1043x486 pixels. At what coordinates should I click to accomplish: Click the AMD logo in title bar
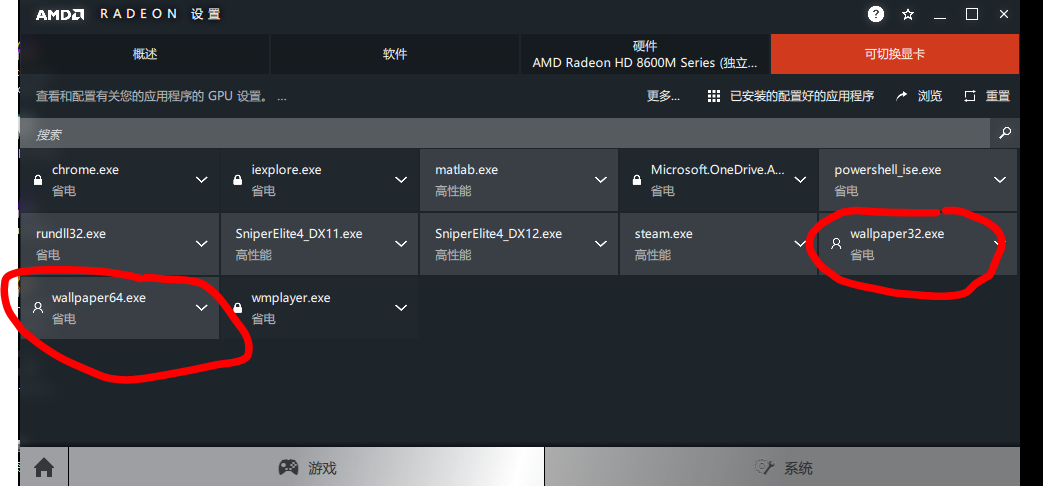pyautogui.click(x=60, y=15)
